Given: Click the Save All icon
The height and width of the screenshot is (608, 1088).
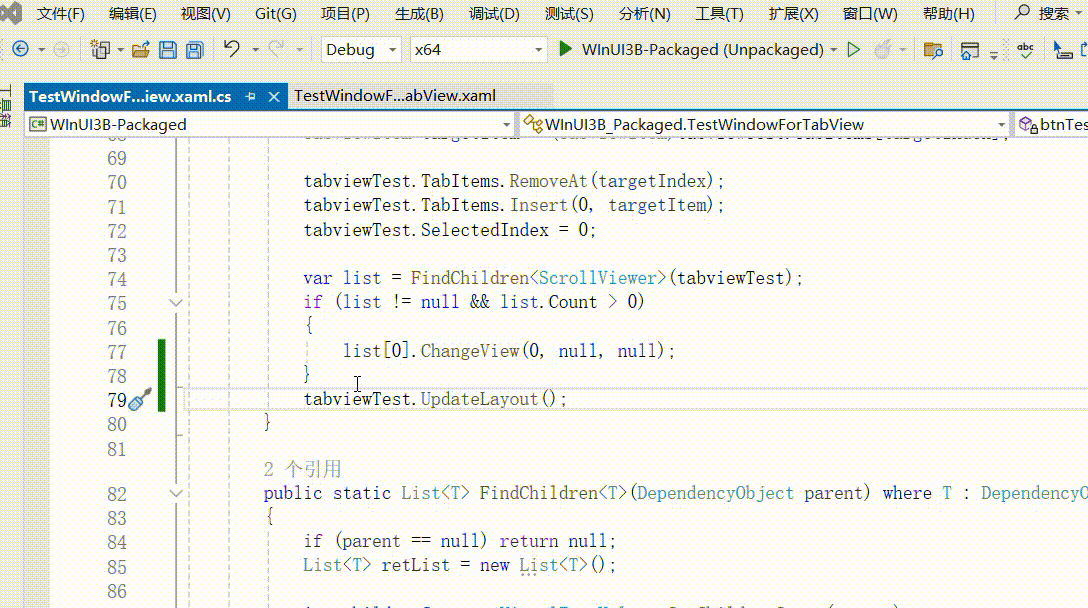Looking at the screenshot, I should point(193,48).
